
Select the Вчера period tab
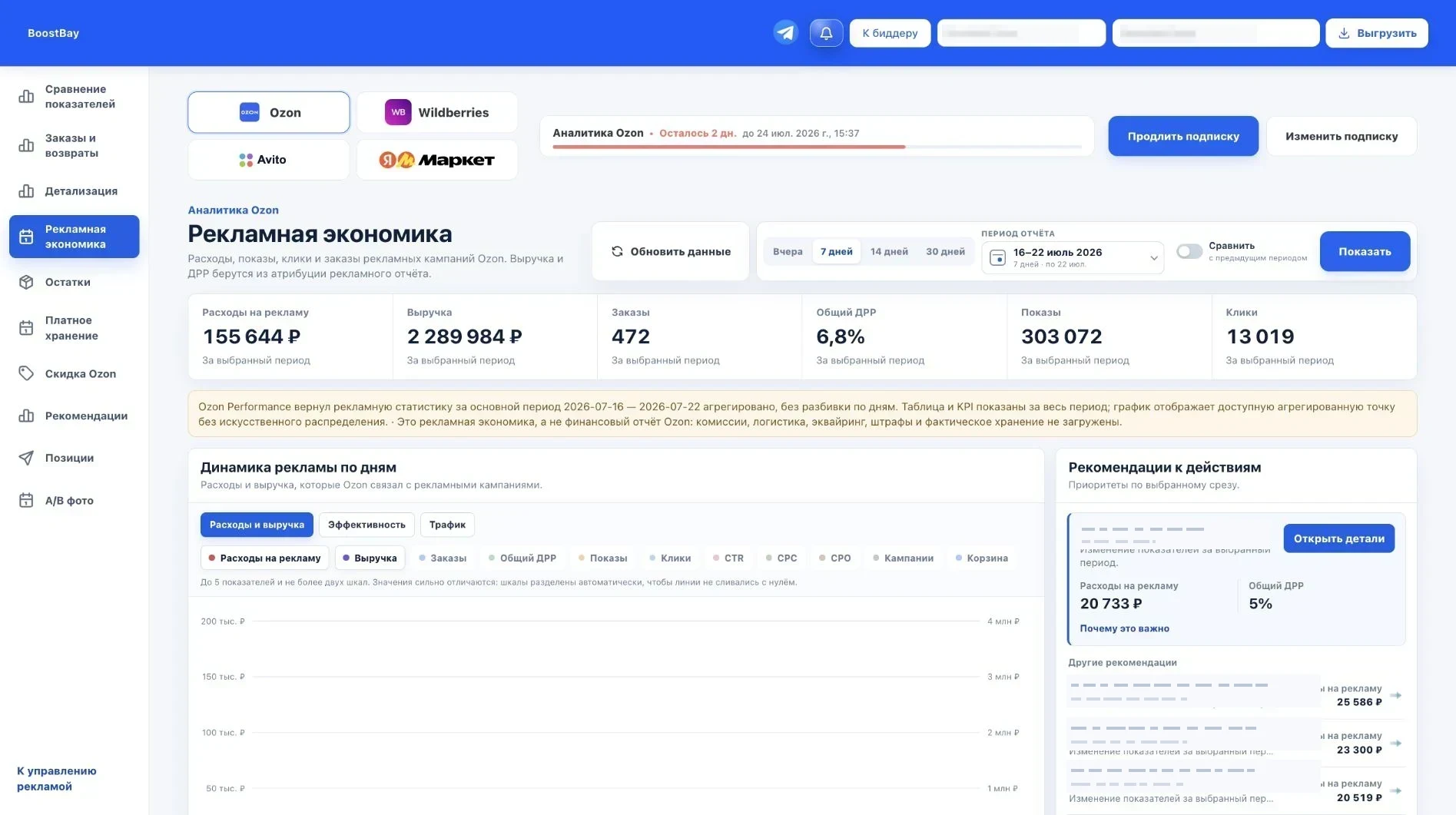click(x=788, y=251)
